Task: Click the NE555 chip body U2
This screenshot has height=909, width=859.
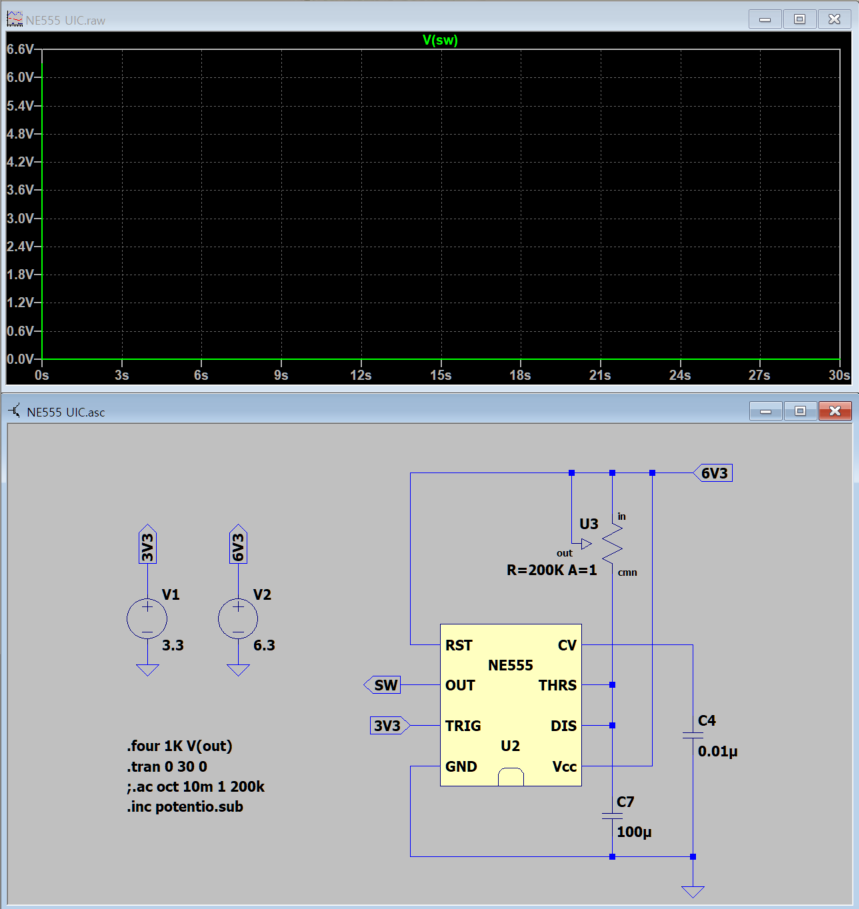Action: tap(511, 705)
